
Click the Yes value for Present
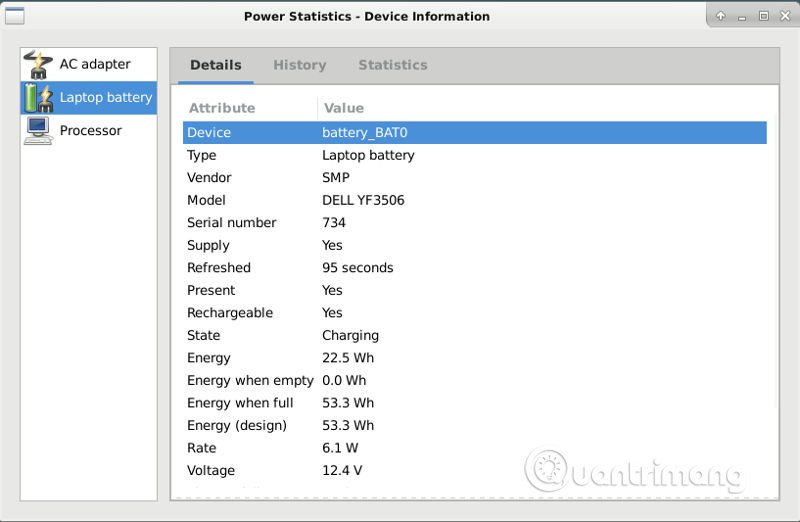332,290
